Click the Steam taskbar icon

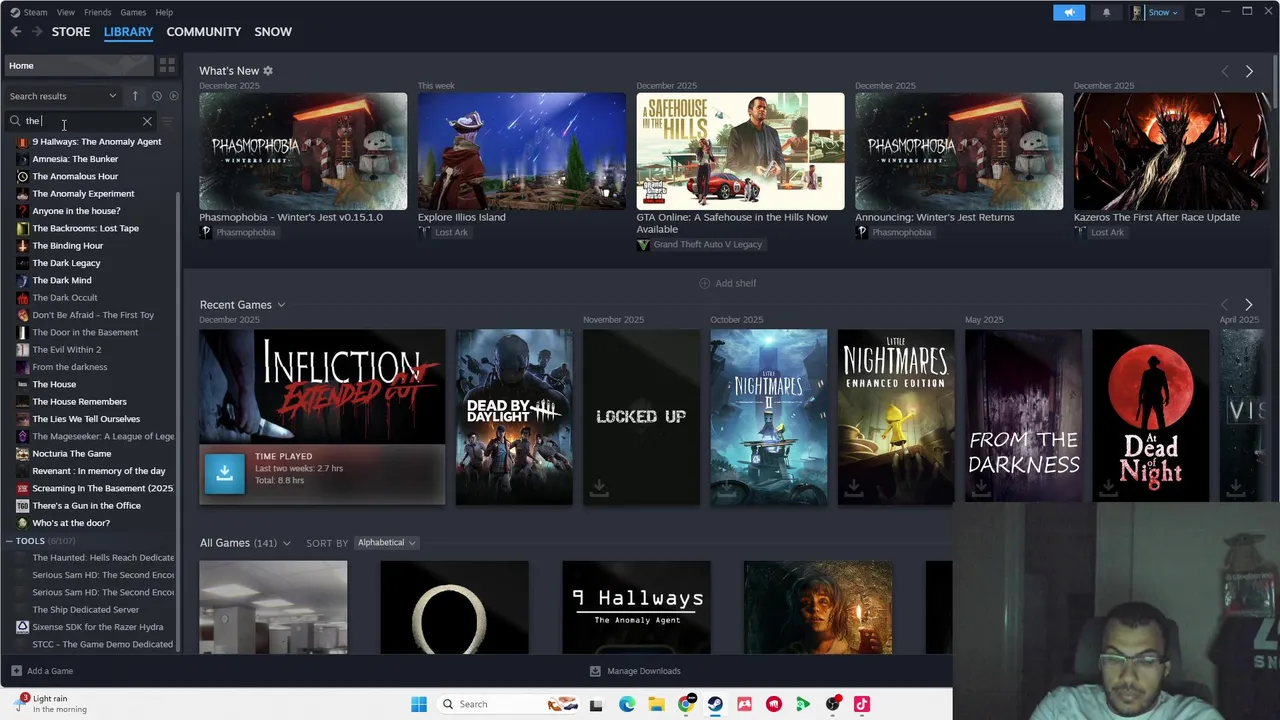pyautogui.click(x=715, y=704)
